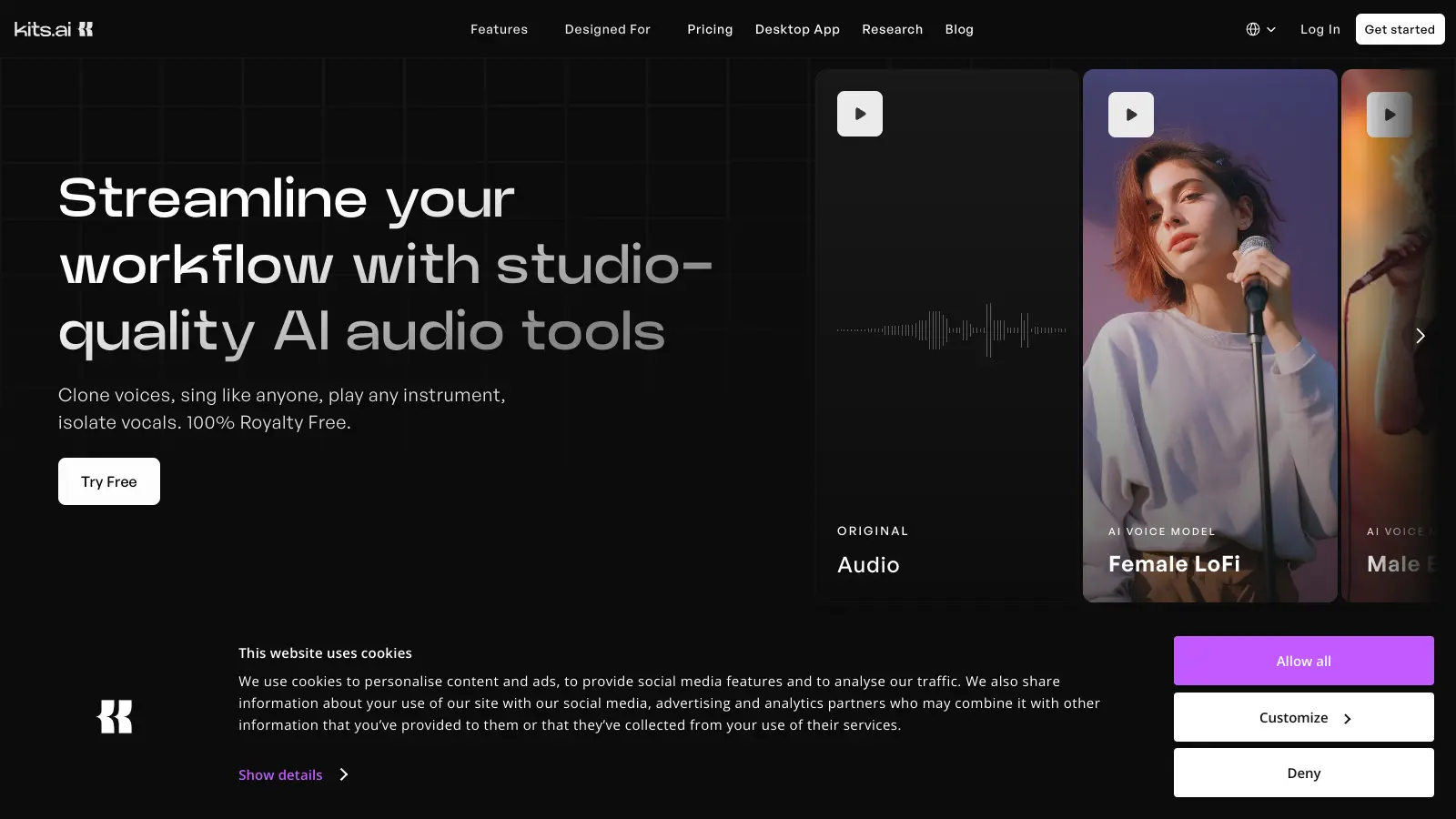Image resolution: width=1456 pixels, height=819 pixels.
Task: Play the Female LoFi voice model
Action: [1130, 115]
